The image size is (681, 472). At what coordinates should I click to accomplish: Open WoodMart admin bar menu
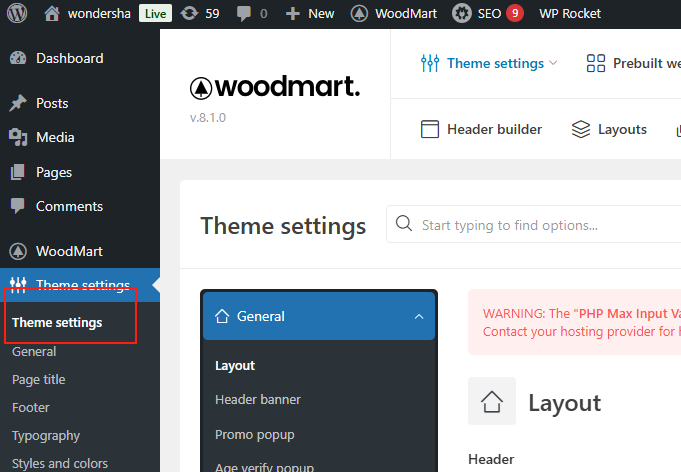[406, 13]
